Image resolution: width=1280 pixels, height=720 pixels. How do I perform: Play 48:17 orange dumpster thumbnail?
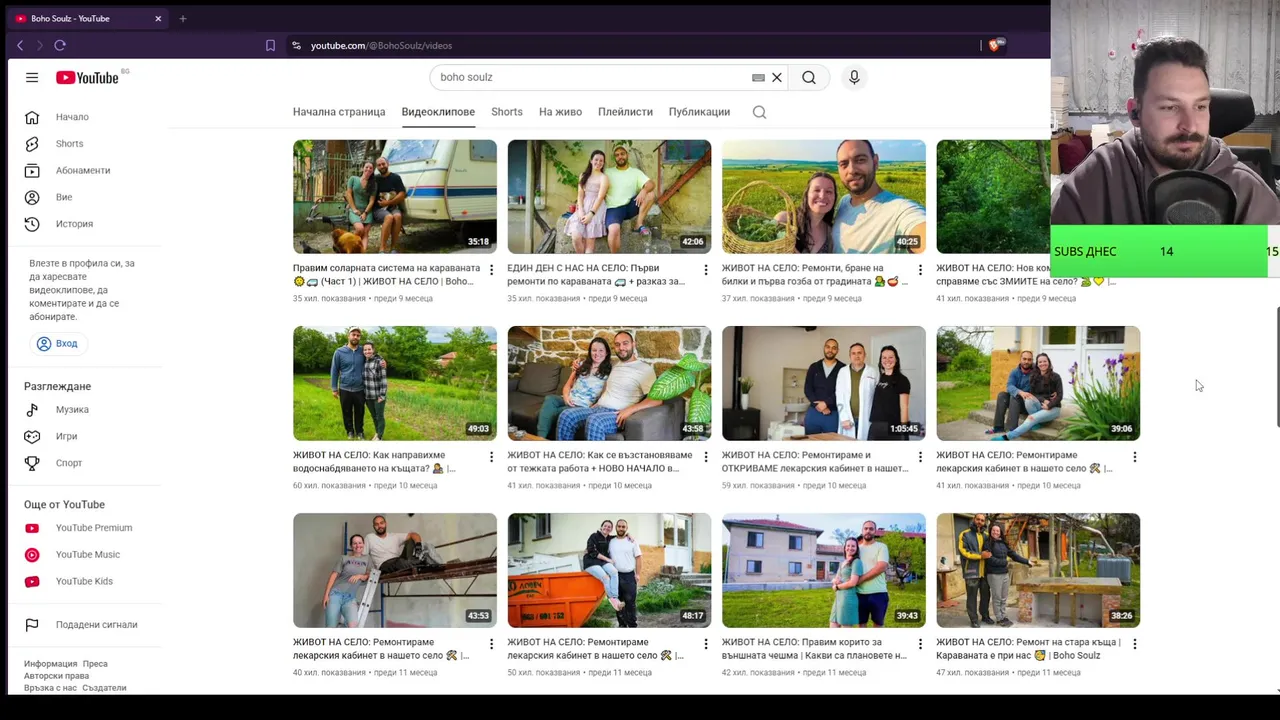(x=609, y=570)
